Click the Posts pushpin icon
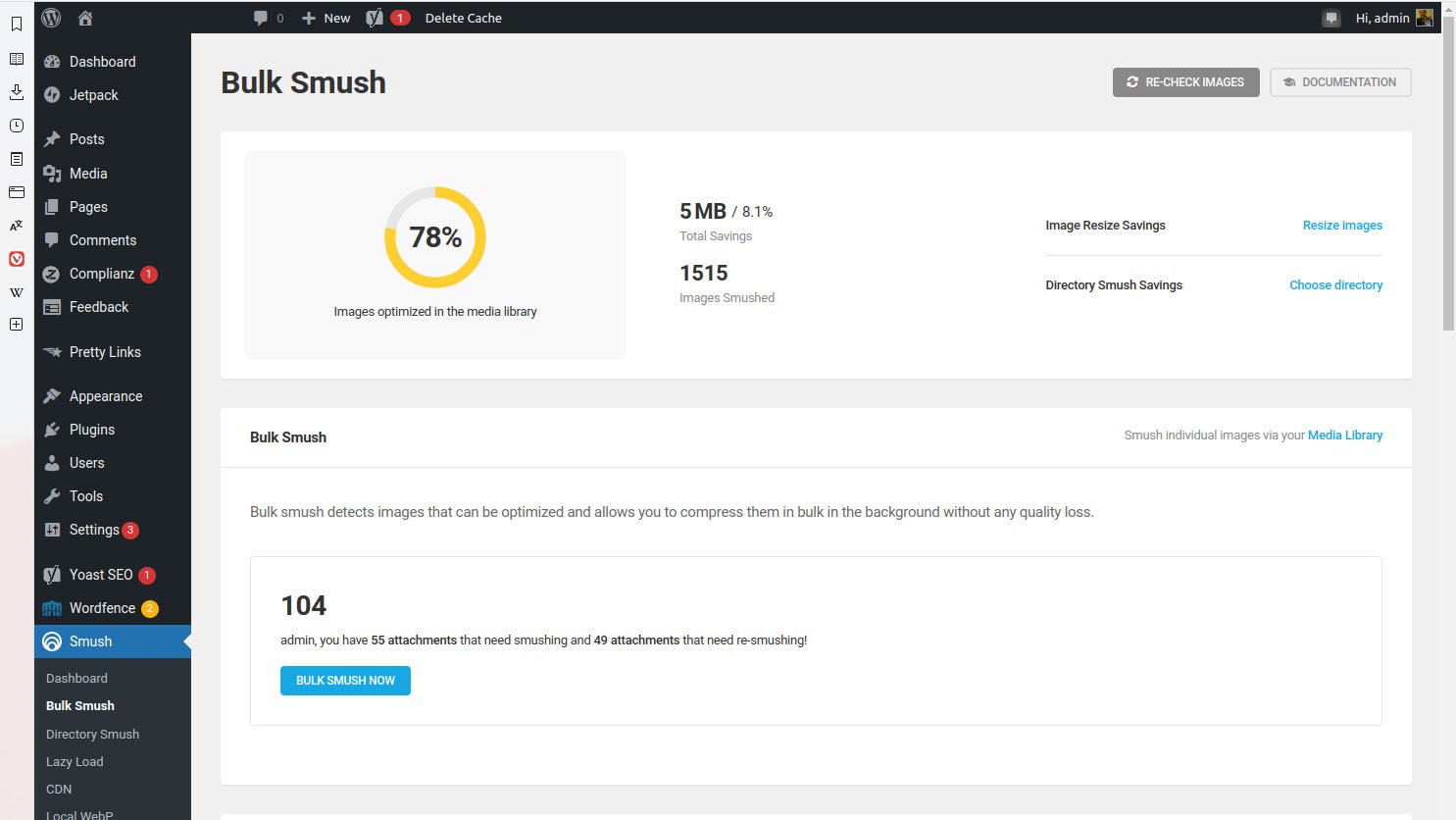The height and width of the screenshot is (820, 1456). click(x=52, y=139)
